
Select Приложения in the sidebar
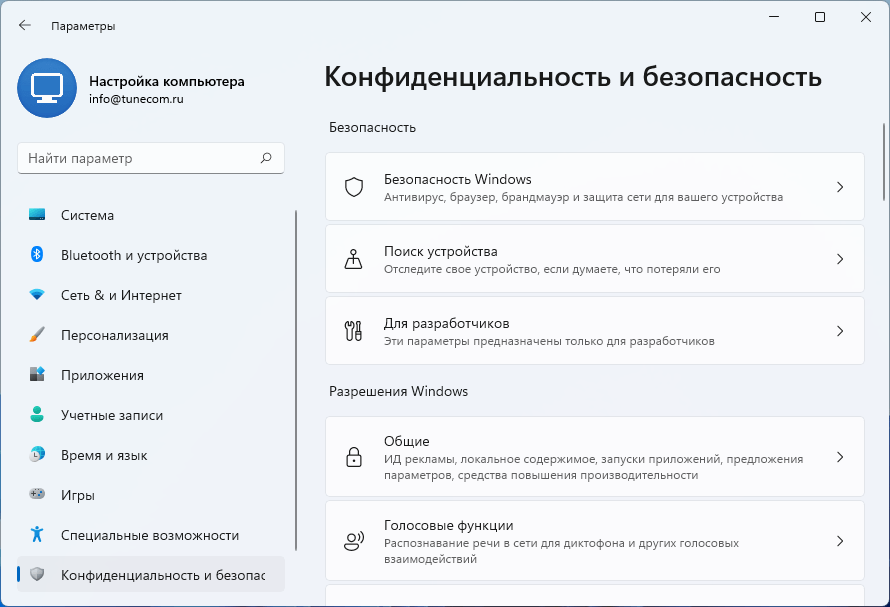click(x=102, y=375)
